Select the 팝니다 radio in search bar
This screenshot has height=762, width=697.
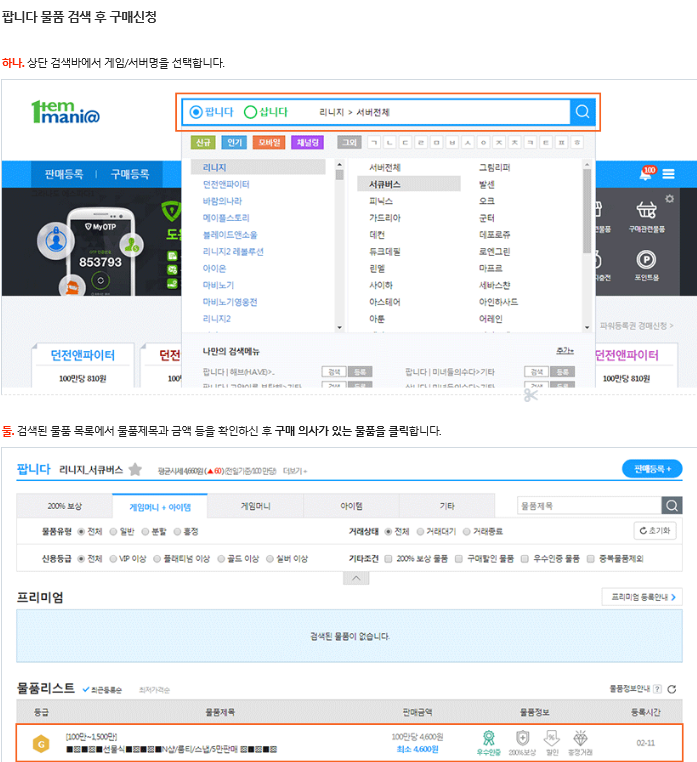(x=196, y=112)
